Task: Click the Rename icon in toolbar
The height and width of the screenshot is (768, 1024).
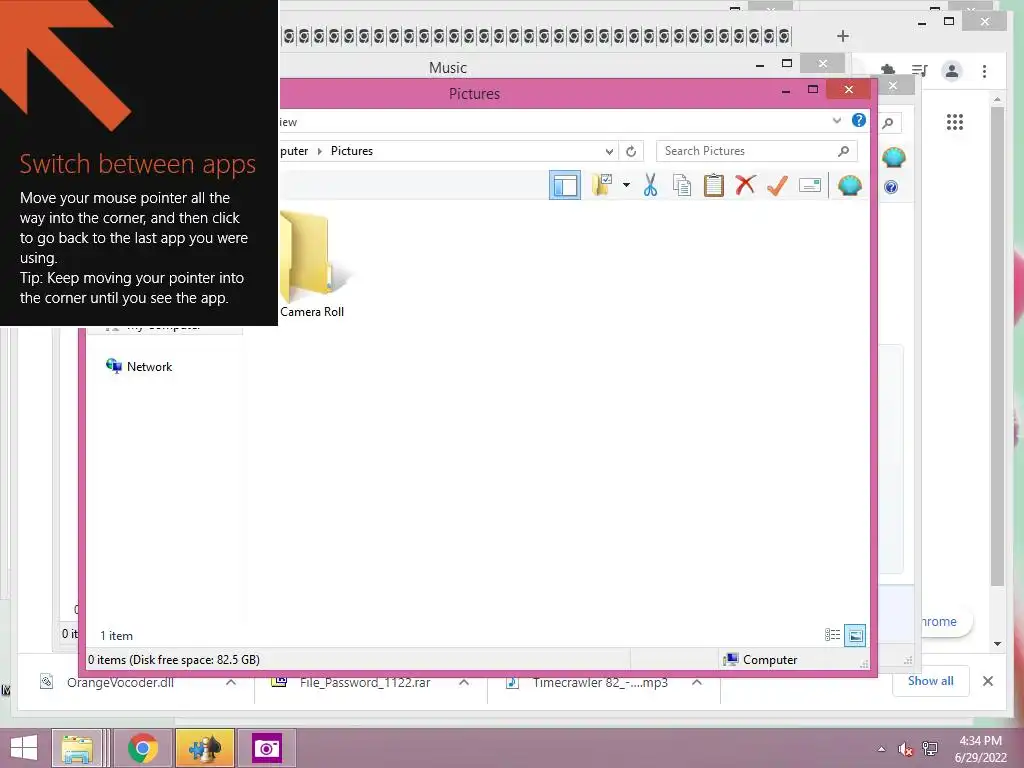Action: [810, 185]
